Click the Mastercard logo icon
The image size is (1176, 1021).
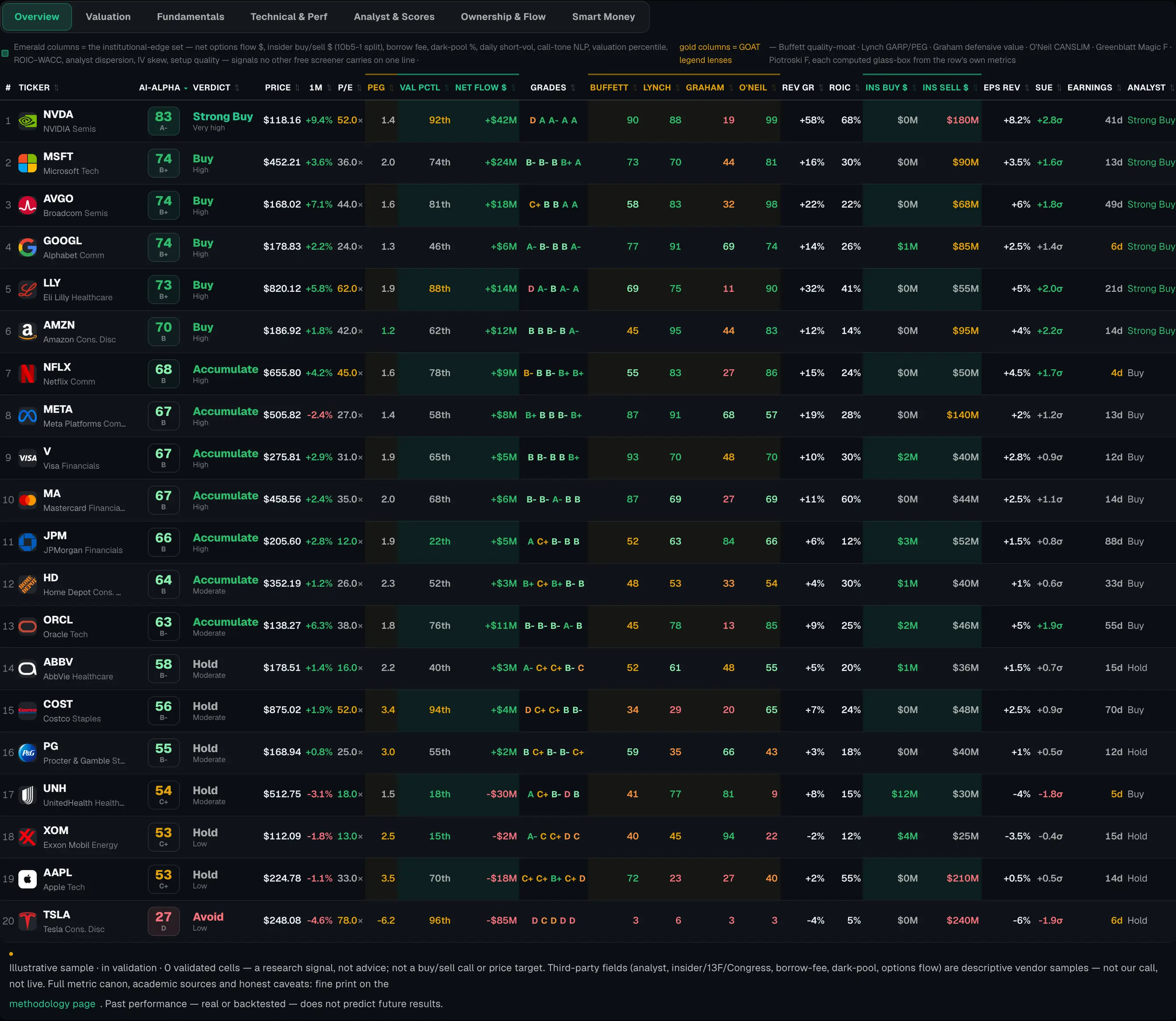click(x=27, y=501)
